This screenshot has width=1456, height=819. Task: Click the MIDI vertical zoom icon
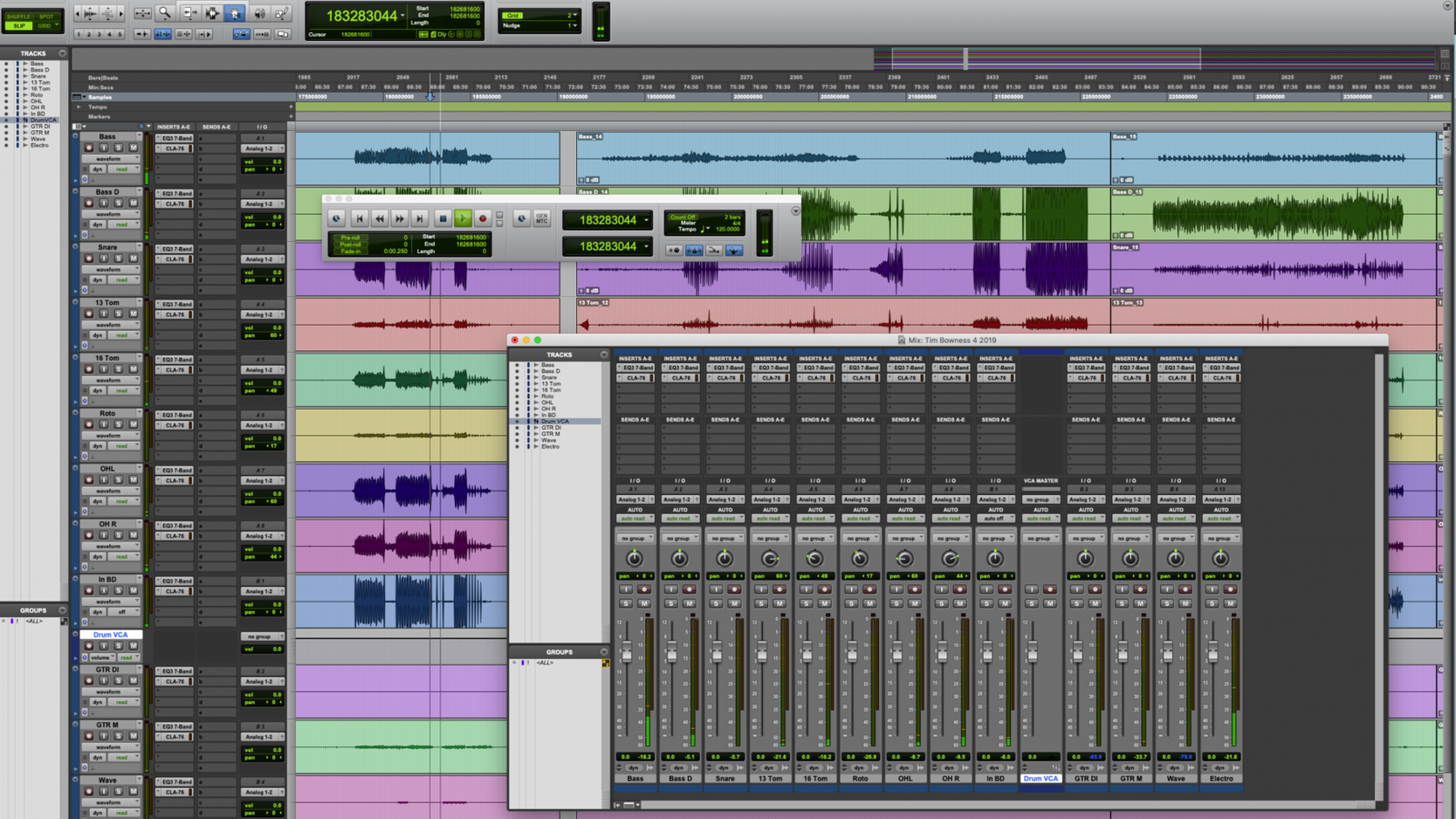[x=108, y=13]
